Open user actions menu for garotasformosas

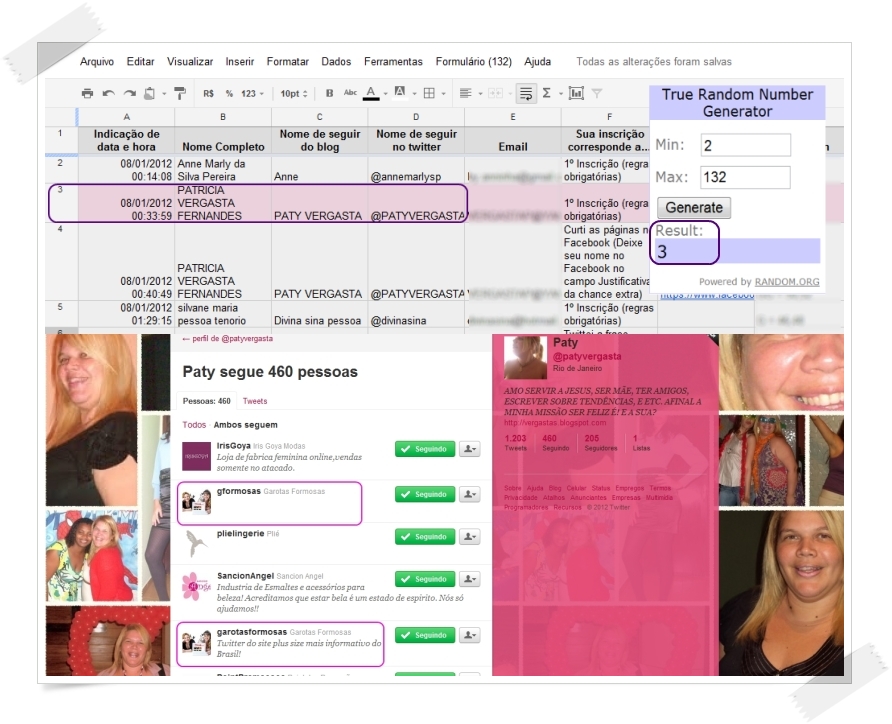click(x=469, y=635)
